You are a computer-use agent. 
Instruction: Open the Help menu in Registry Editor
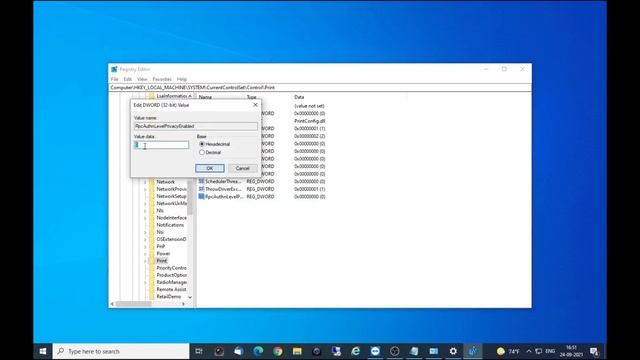(x=182, y=79)
